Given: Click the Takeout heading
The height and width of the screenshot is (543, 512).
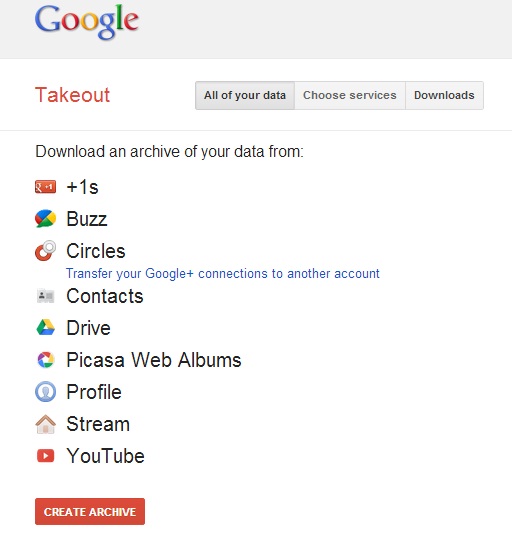Looking at the screenshot, I should click(72, 95).
